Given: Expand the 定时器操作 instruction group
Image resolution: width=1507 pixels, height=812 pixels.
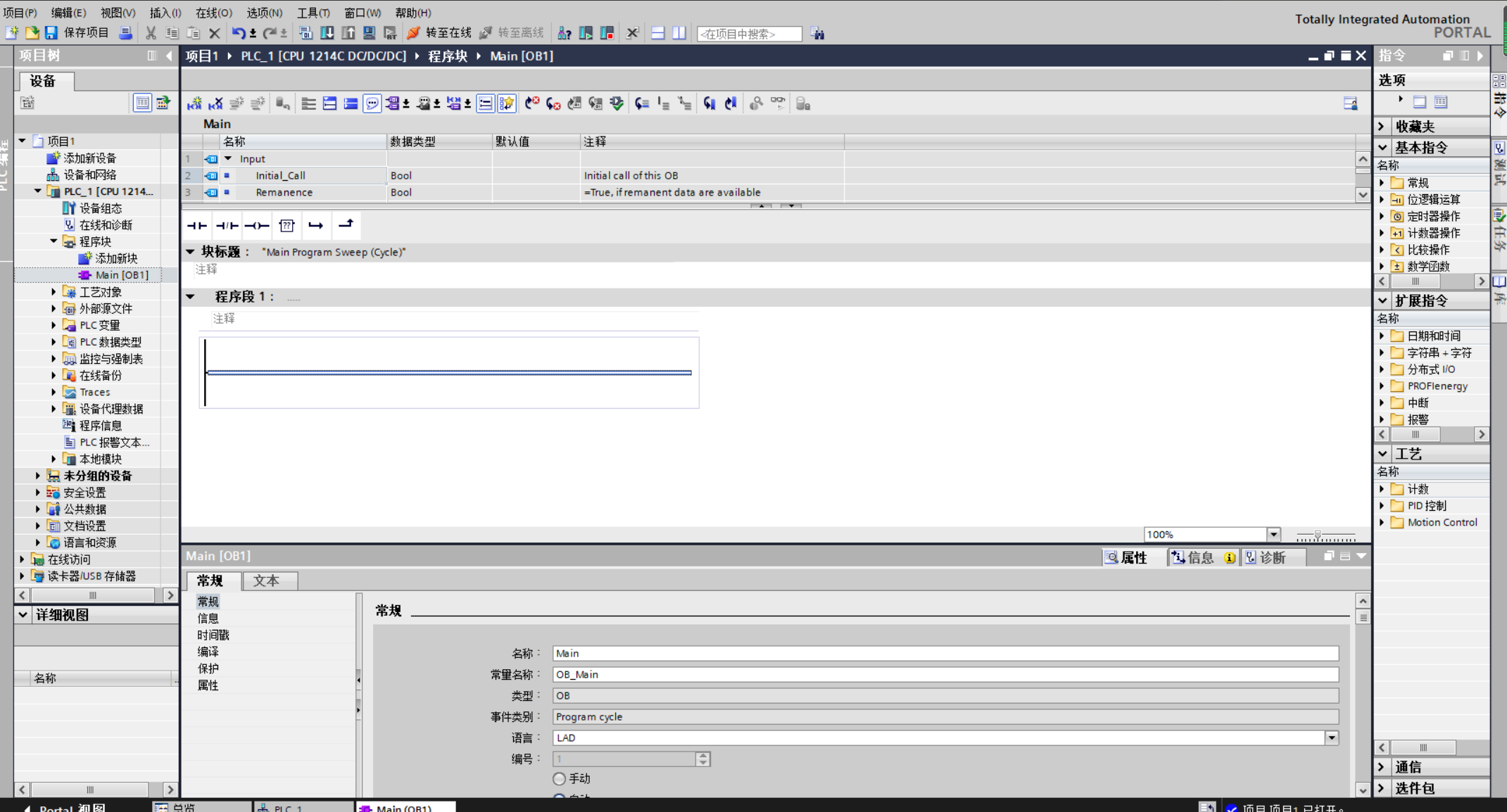Looking at the screenshot, I should click(x=1382, y=216).
